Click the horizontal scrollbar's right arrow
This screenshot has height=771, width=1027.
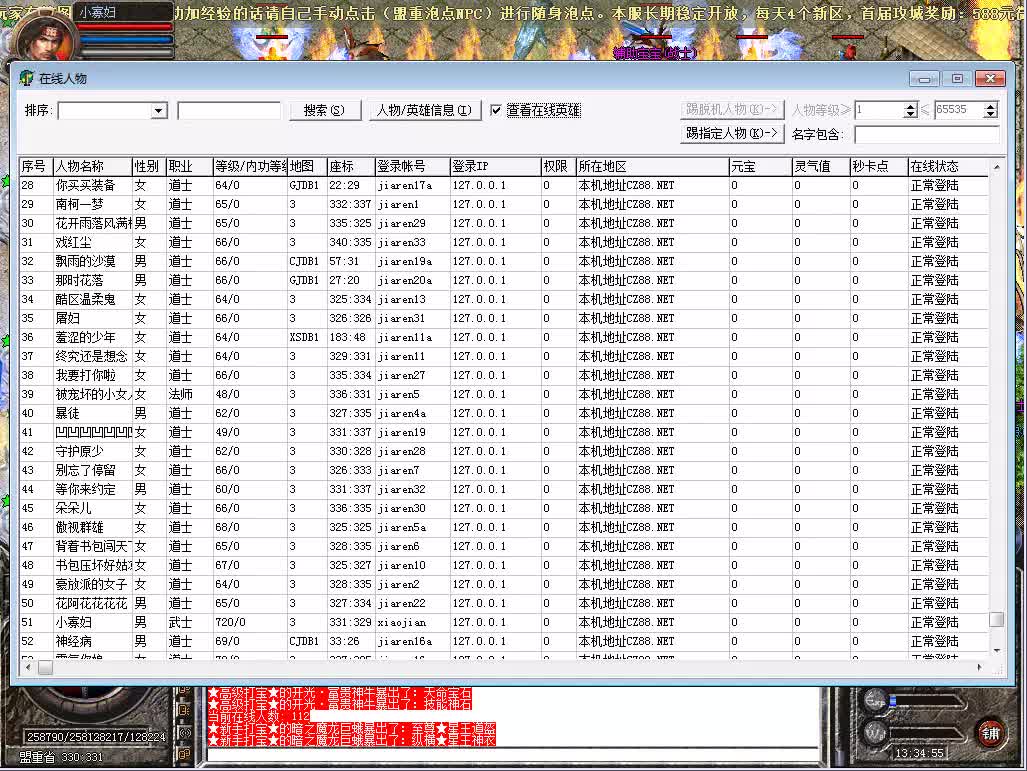point(980,666)
